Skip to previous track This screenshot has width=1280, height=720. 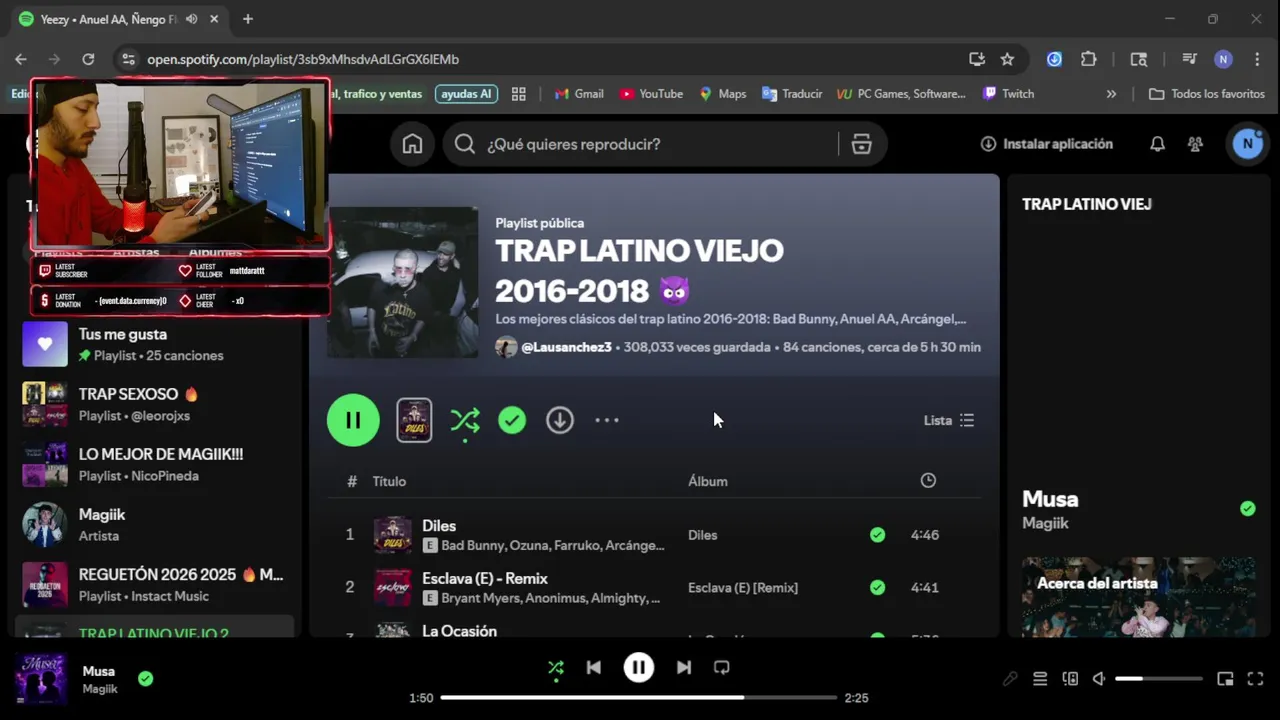pos(594,667)
